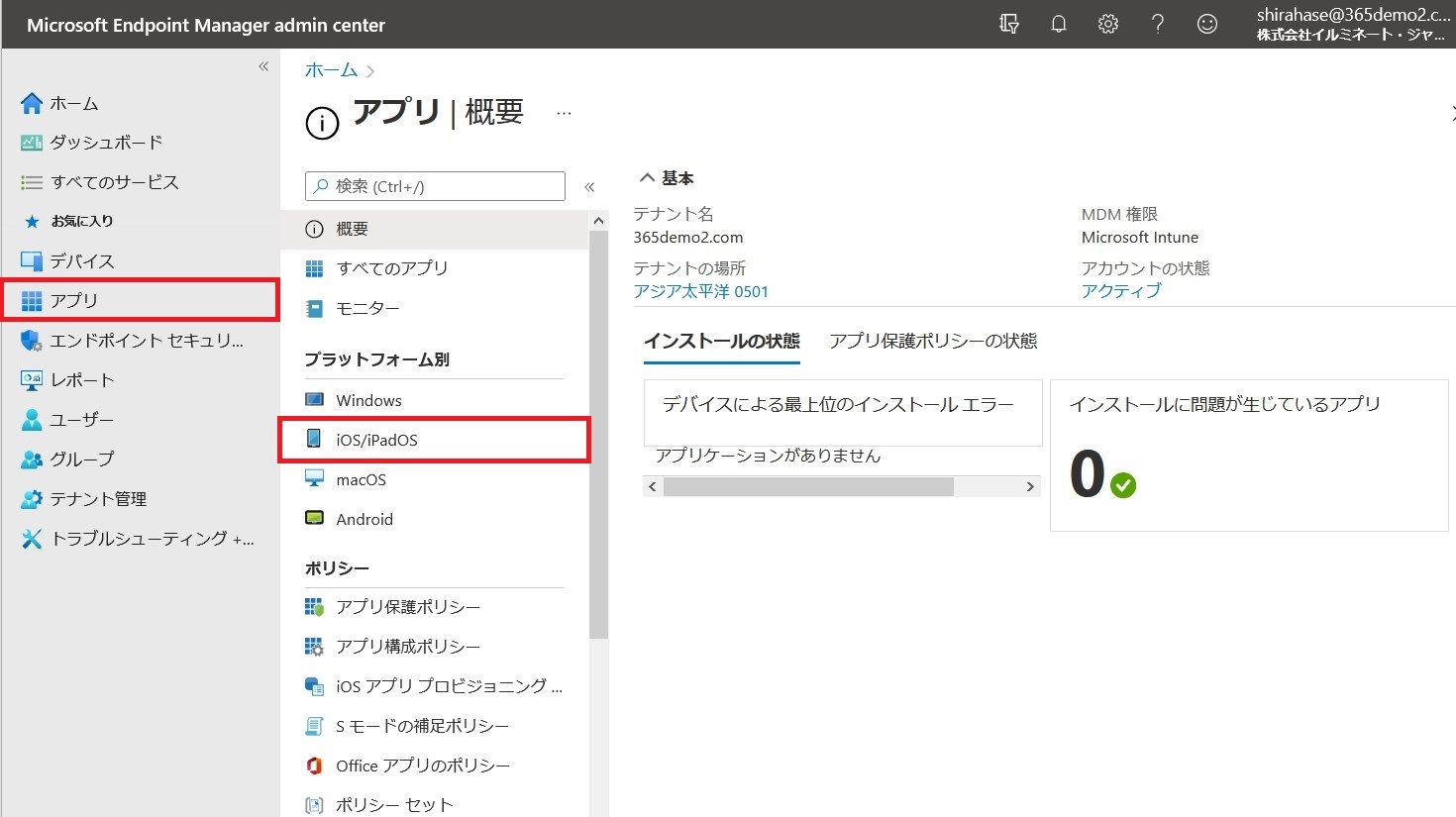Click the Windows platform icon
The height and width of the screenshot is (817, 1456).
315,400
